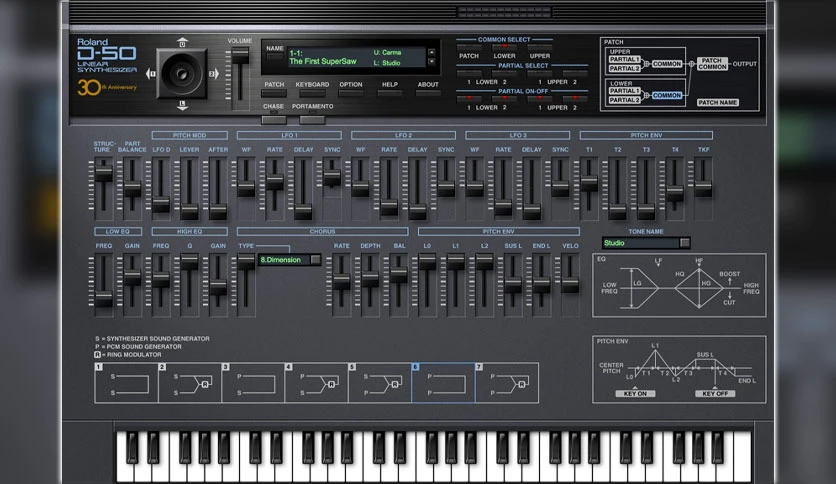This screenshot has height=484, width=836.
Task: Click the Structure slider
Action: point(103,174)
